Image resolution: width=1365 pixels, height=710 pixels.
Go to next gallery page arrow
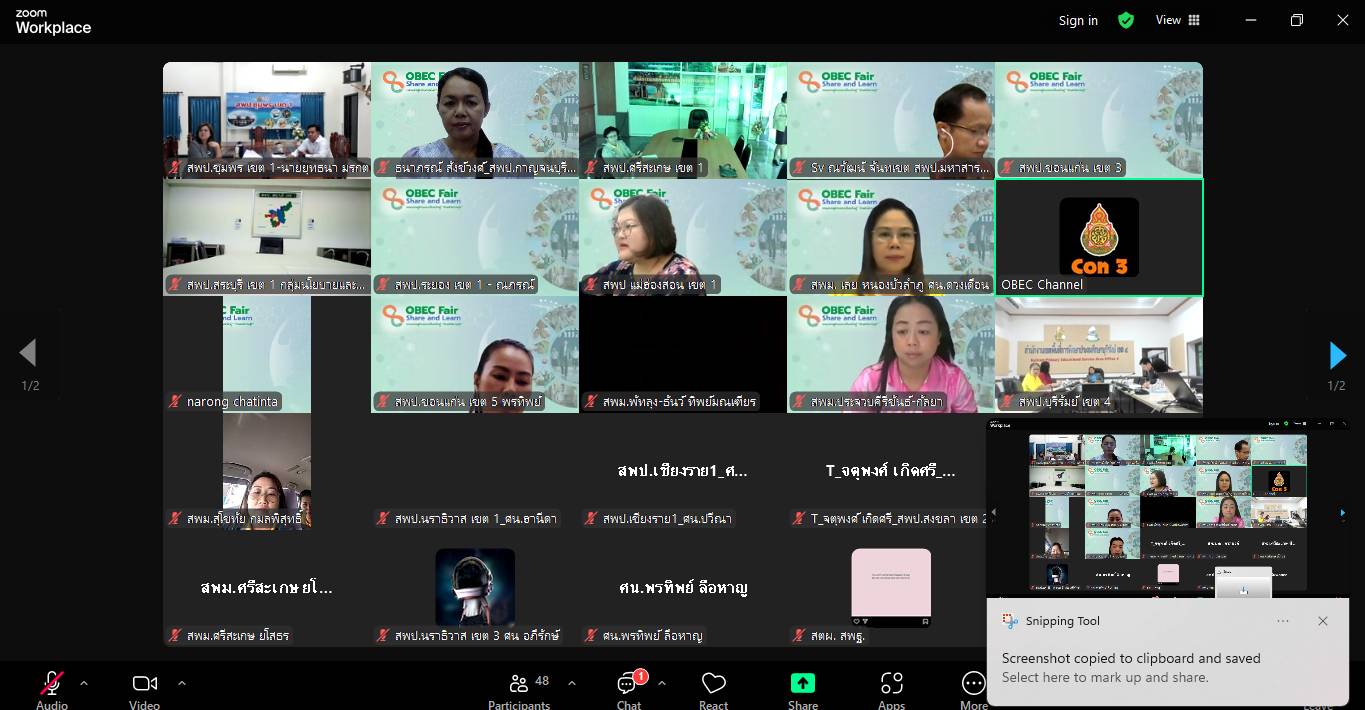1337,355
